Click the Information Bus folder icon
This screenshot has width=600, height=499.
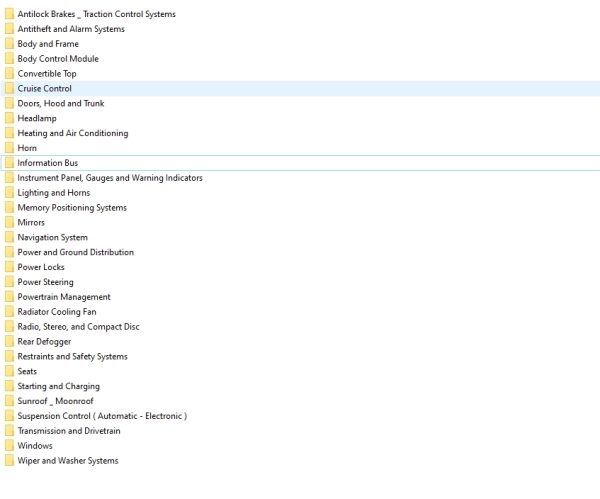[x=10, y=163]
